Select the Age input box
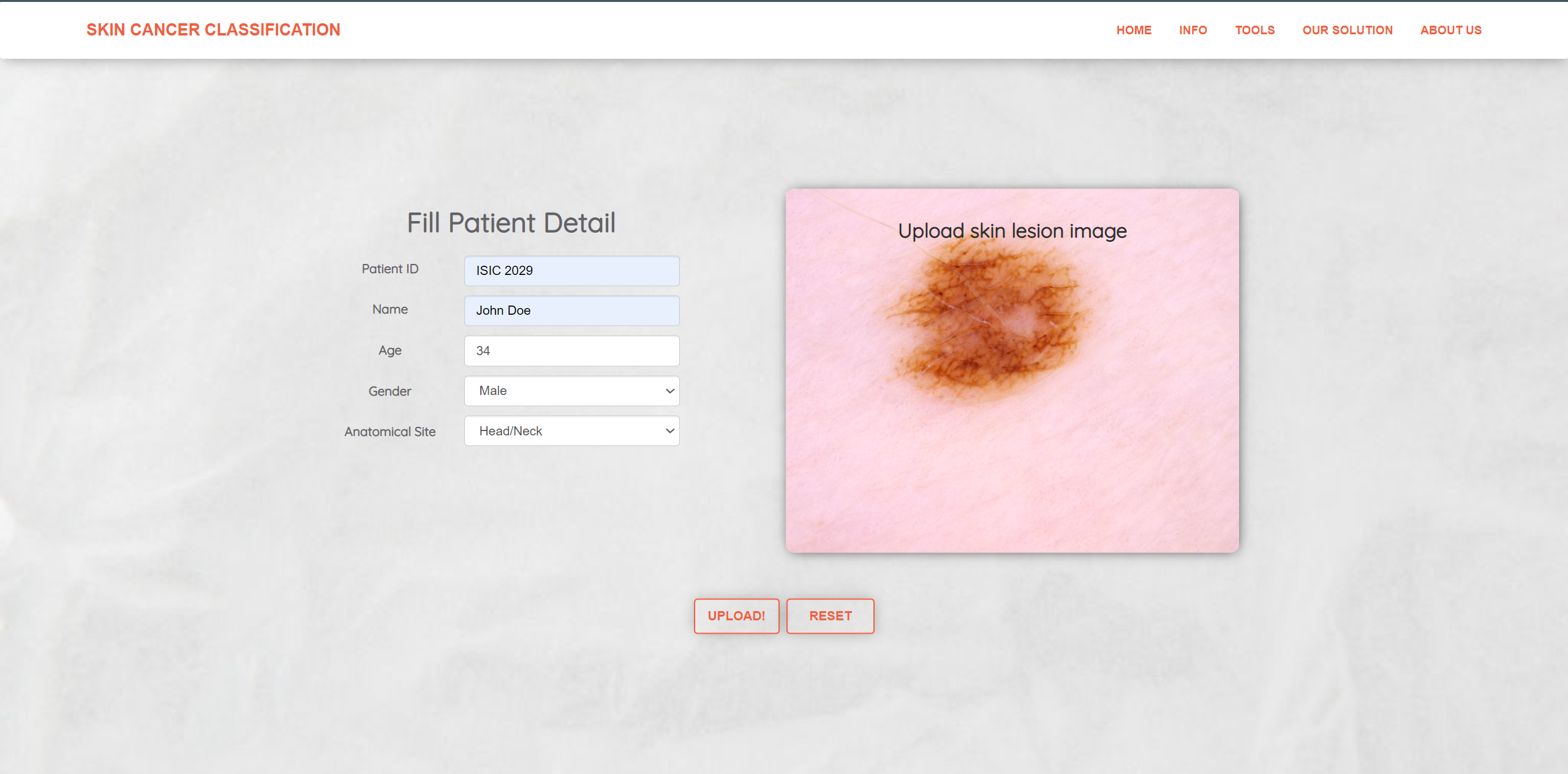The image size is (1568, 774). click(571, 351)
